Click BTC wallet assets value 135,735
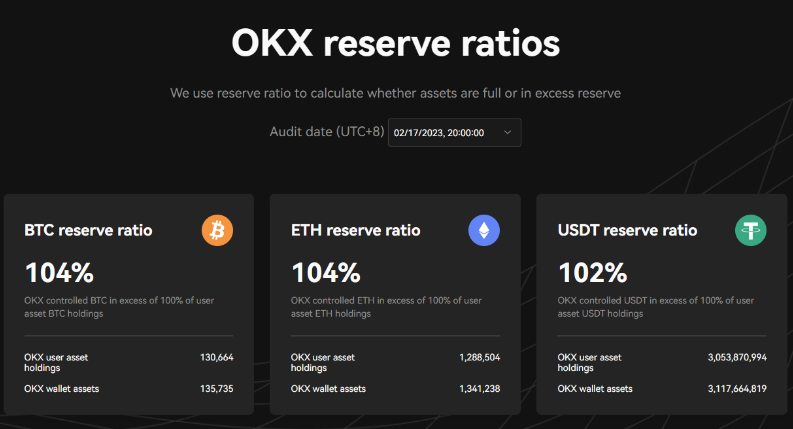 217,388
